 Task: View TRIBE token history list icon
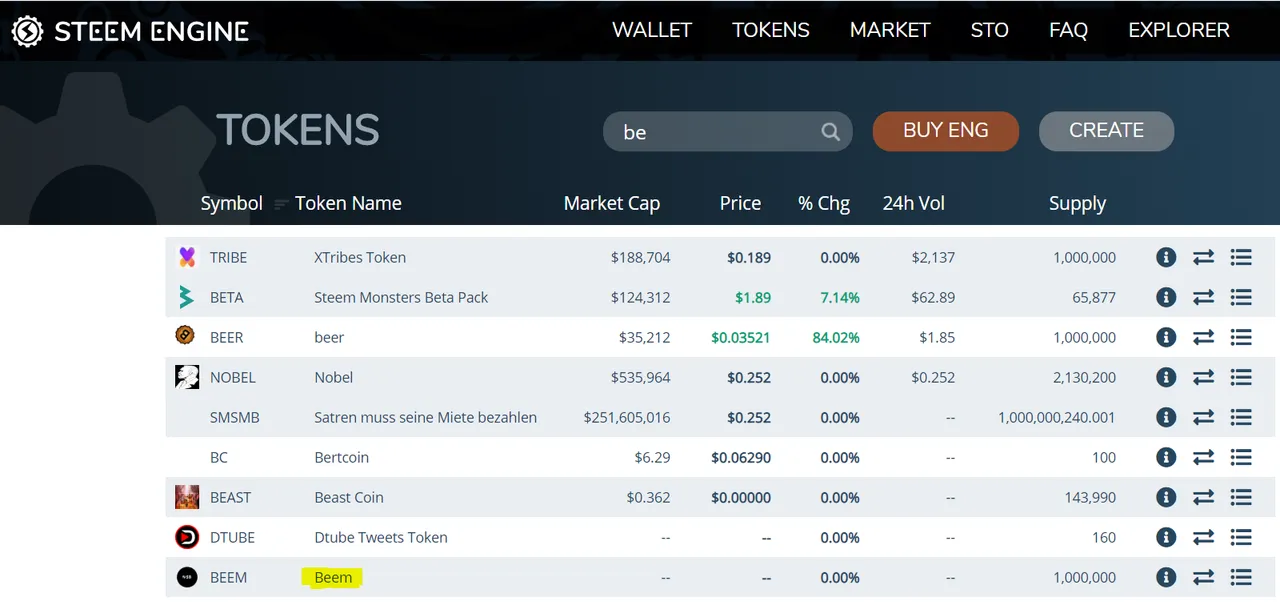[x=1241, y=257]
